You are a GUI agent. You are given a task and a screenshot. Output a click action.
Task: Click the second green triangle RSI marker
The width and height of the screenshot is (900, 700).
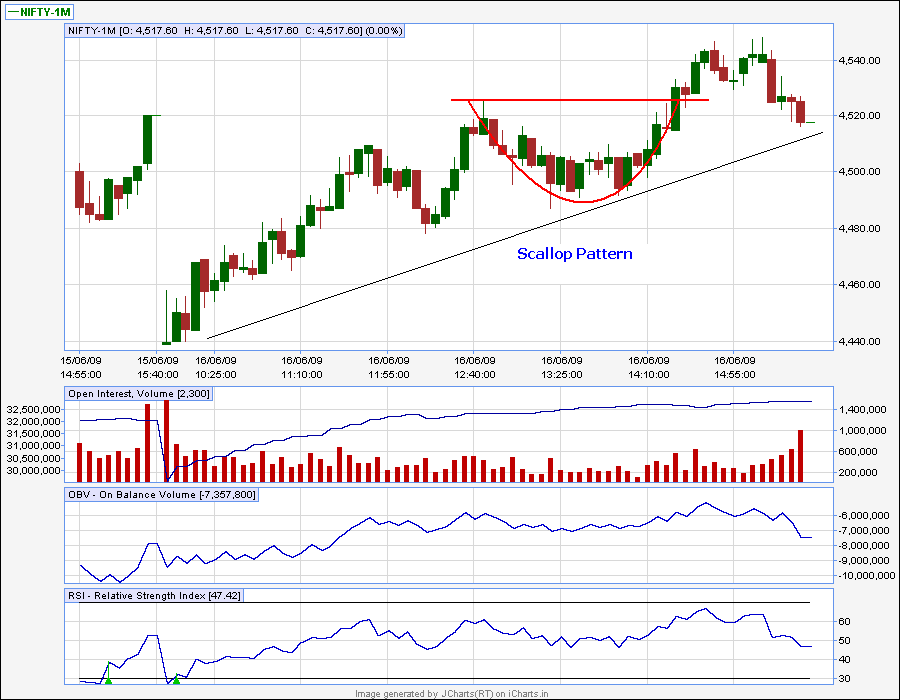[x=177, y=680]
